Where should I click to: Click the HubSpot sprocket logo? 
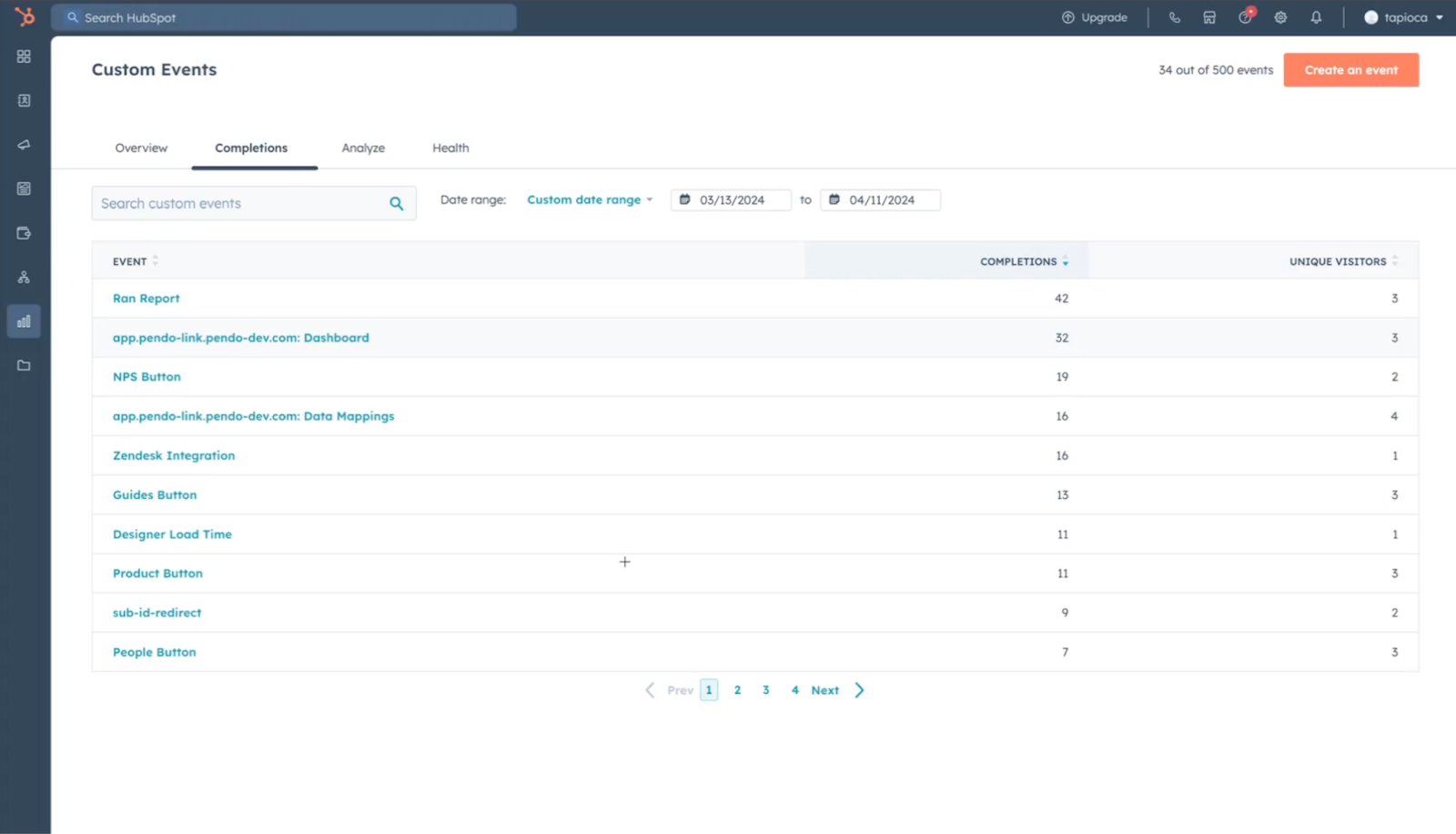pyautogui.click(x=25, y=16)
